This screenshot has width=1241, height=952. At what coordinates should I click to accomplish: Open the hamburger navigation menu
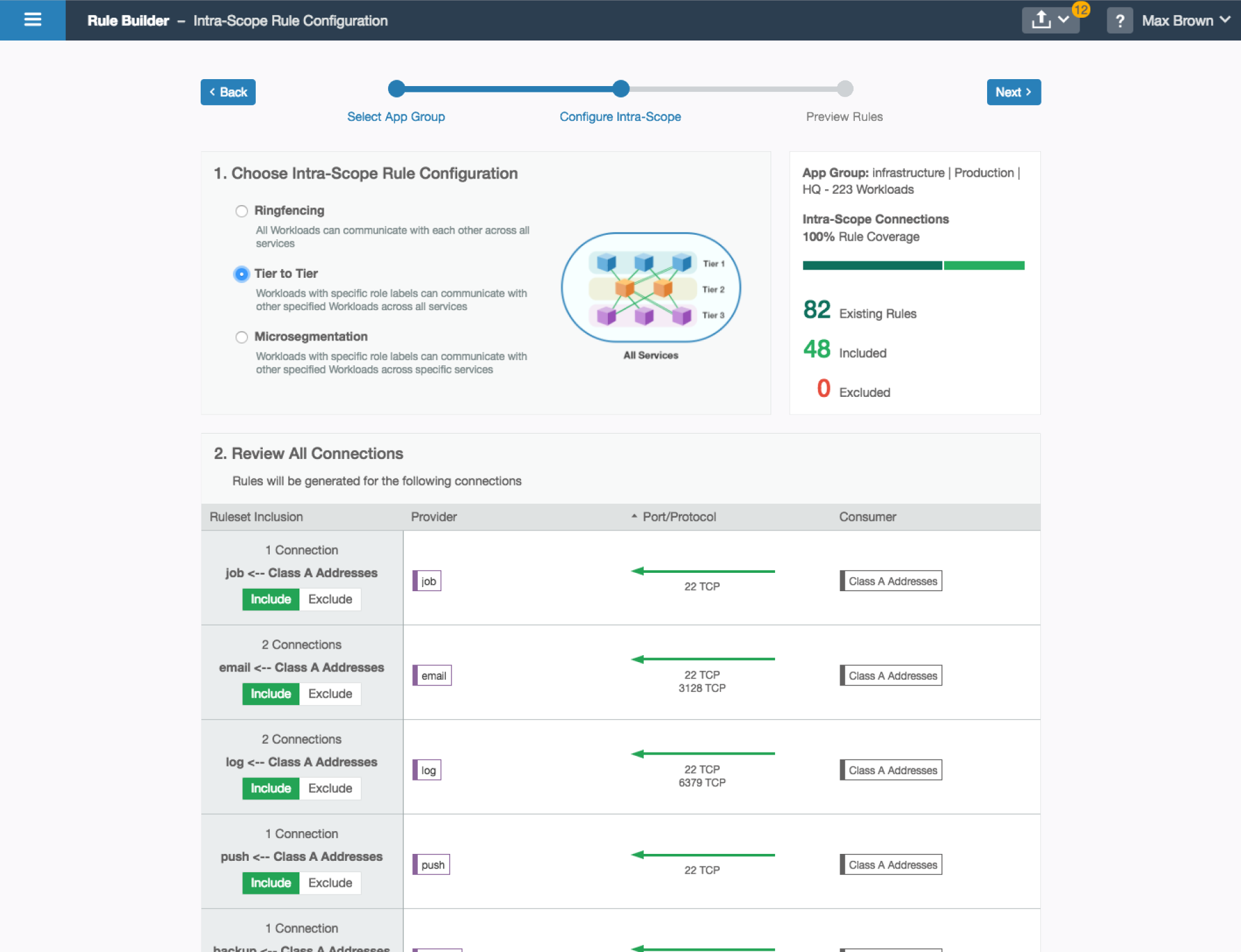coord(32,20)
